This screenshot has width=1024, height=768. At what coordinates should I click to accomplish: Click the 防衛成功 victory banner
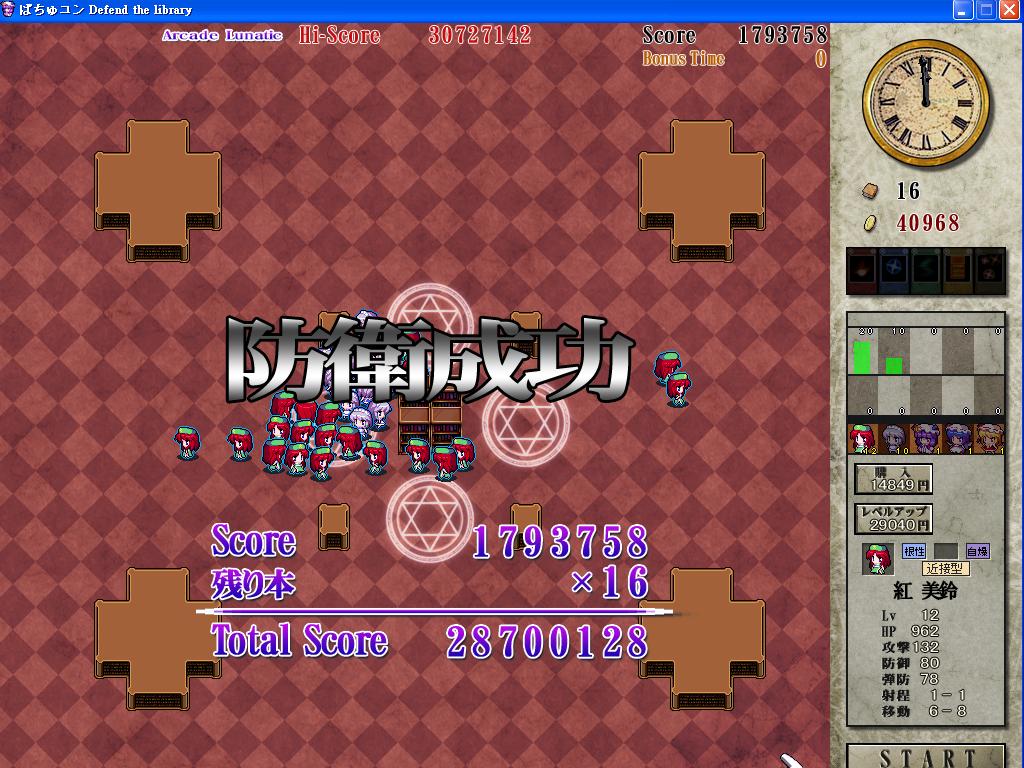pos(430,359)
